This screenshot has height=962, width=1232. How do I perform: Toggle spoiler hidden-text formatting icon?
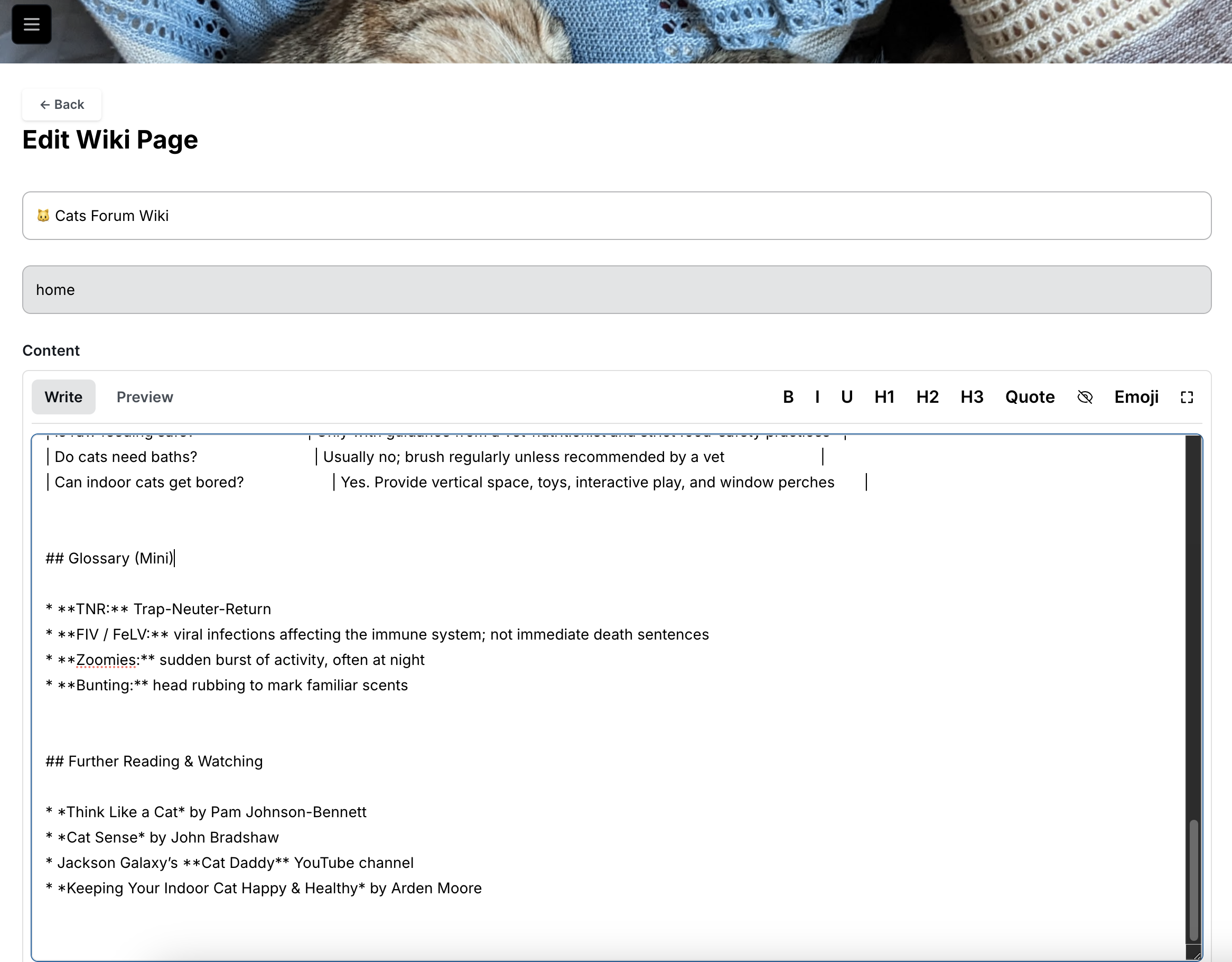[x=1084, y=397]
